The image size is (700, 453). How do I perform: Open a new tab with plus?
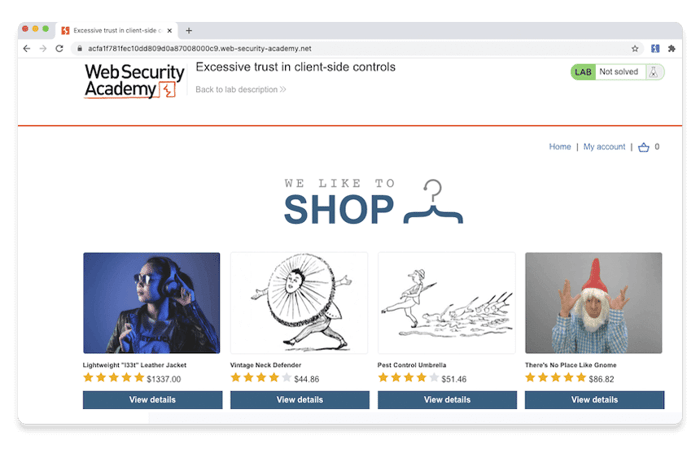tap(189, 31)
